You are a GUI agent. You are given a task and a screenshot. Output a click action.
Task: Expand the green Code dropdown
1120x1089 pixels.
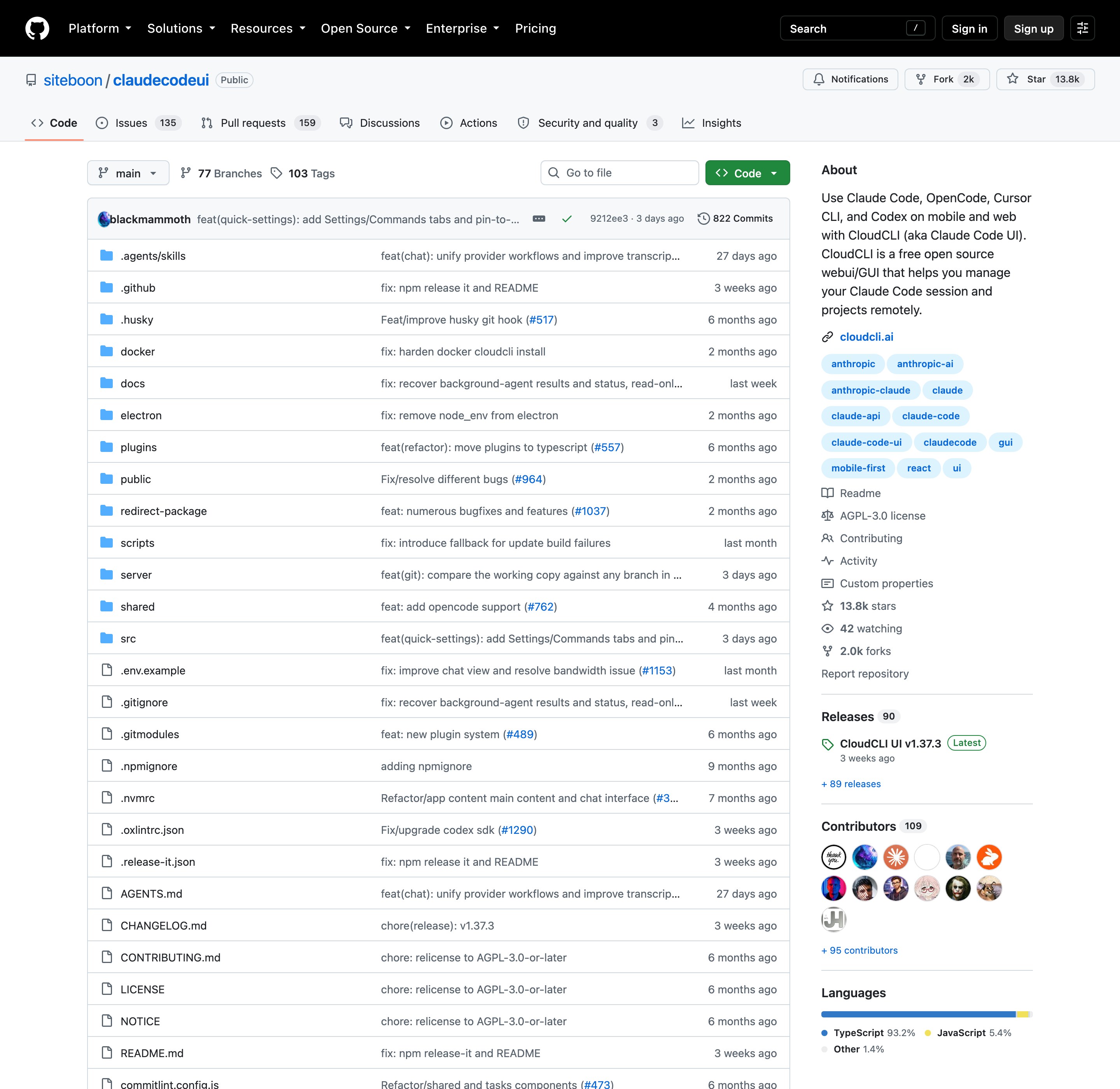(747, 173)
